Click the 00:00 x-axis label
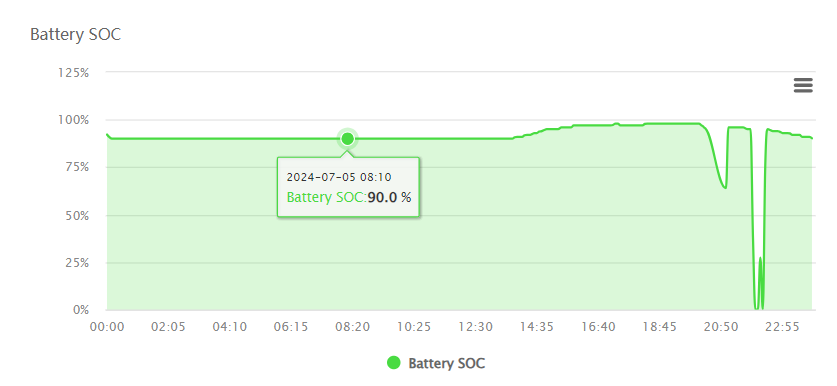Image resolution: width=837 pixels, height=386 pixels. click(x=107, y=327)
